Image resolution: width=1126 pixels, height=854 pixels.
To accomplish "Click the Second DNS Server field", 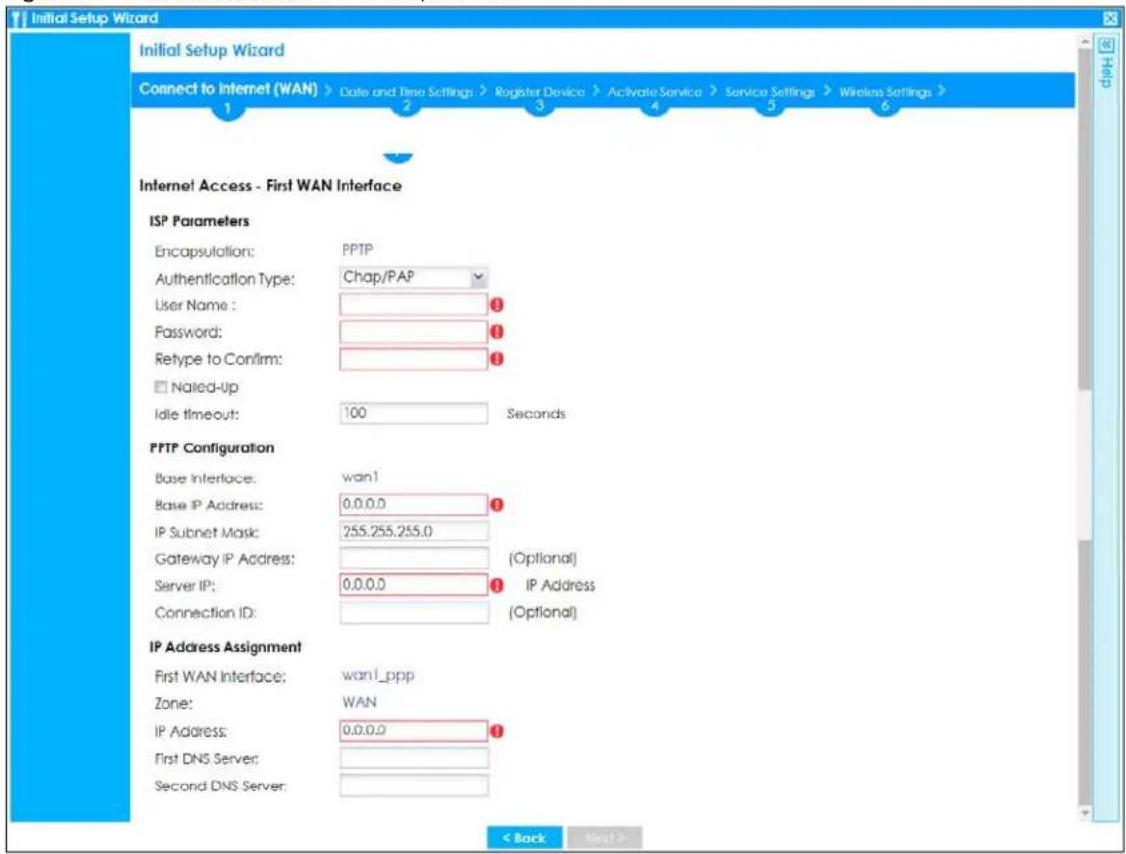I will pos(414,785).
